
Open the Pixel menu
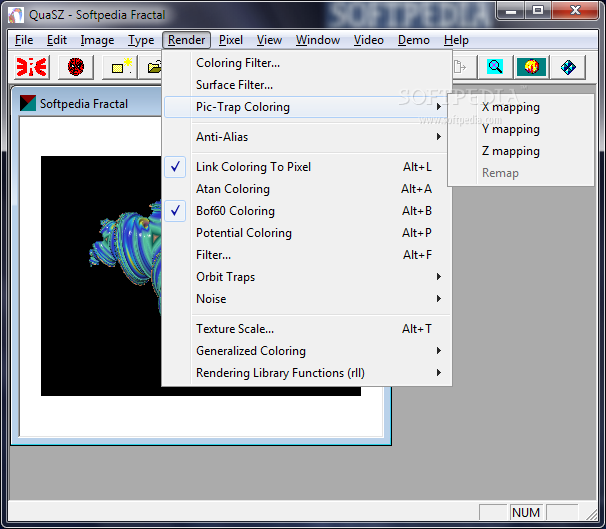[231, 40]
